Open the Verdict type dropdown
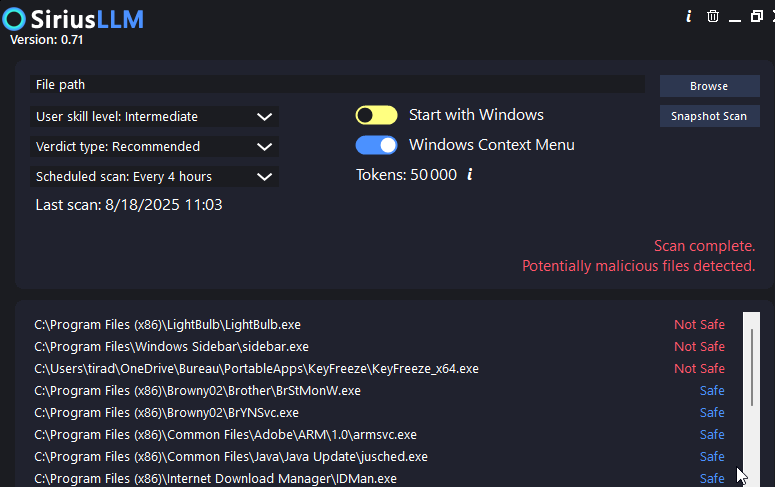775x487 pixels. coord(154,147)
